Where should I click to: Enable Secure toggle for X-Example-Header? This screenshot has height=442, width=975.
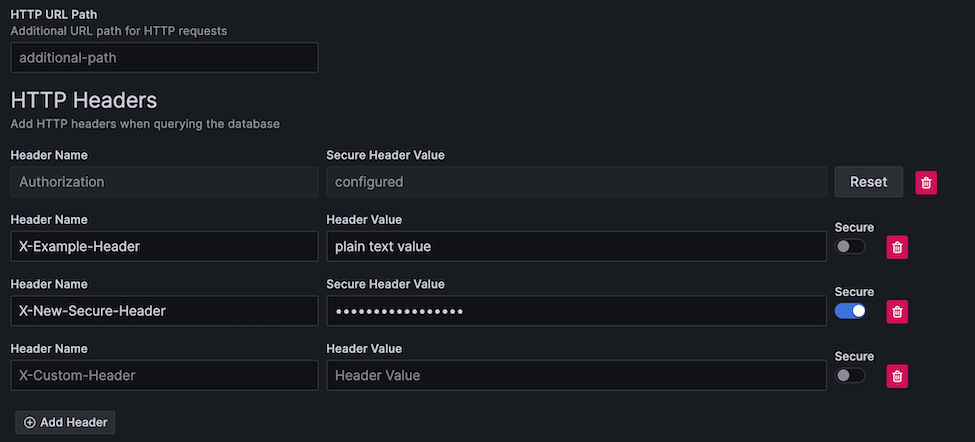pos(850,247)
